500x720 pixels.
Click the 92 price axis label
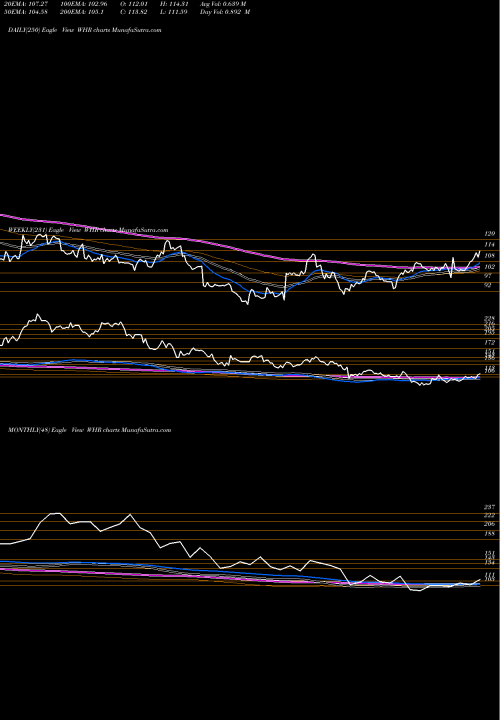pos(488,285)
